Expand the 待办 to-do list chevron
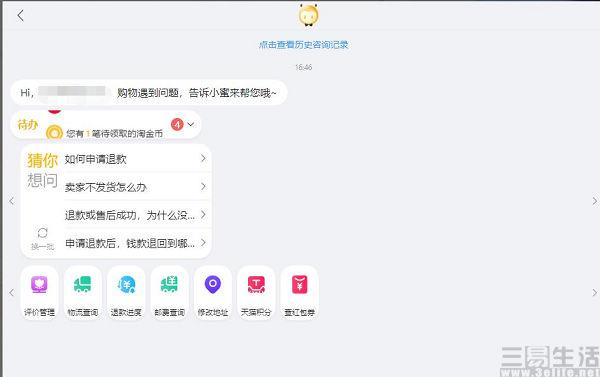Screen dimensions: 600x377 coord(191,124)
